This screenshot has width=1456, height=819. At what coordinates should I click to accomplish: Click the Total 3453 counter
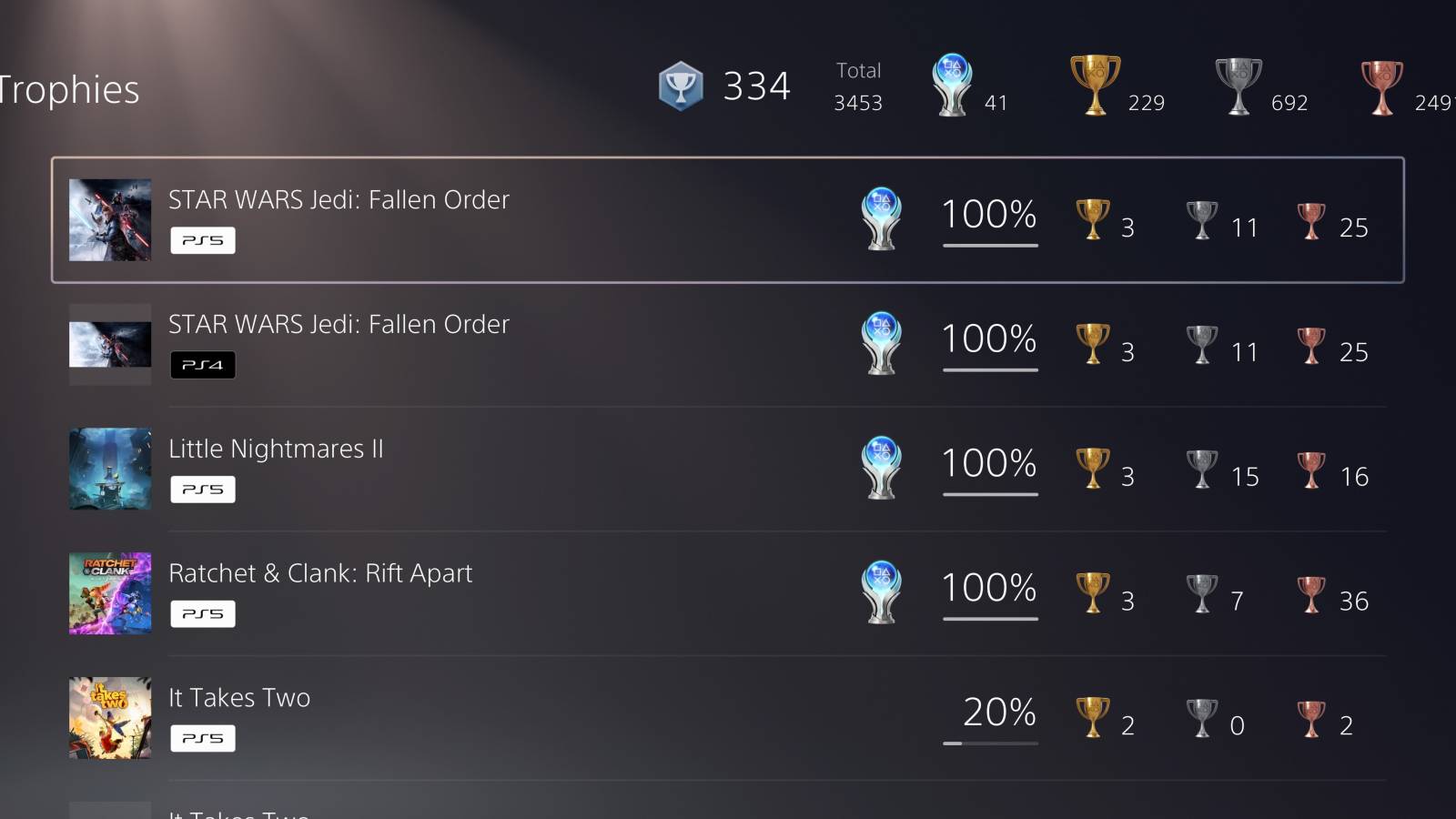[856, 86]
